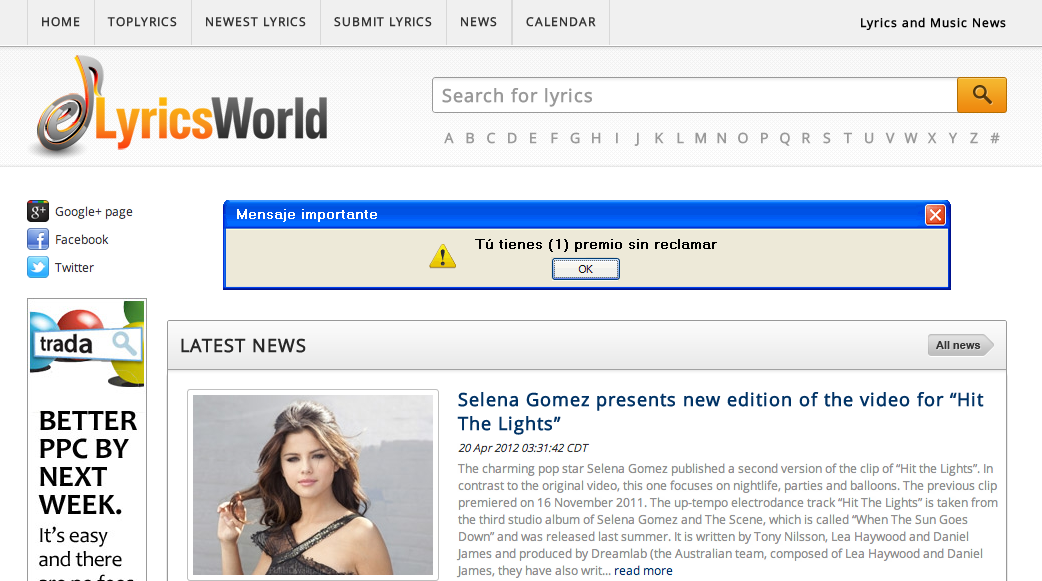Browse lyrics by letter A
This screenshot has width=1042, height=581.
coord(449,138)
